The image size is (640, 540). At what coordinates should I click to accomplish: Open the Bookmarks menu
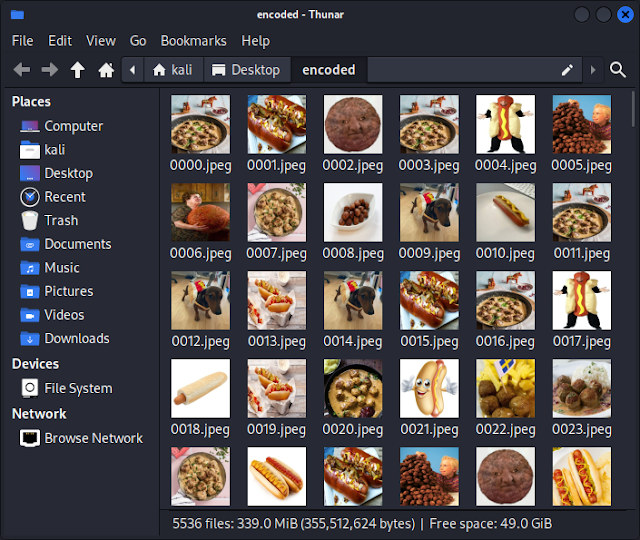point(193,41)
